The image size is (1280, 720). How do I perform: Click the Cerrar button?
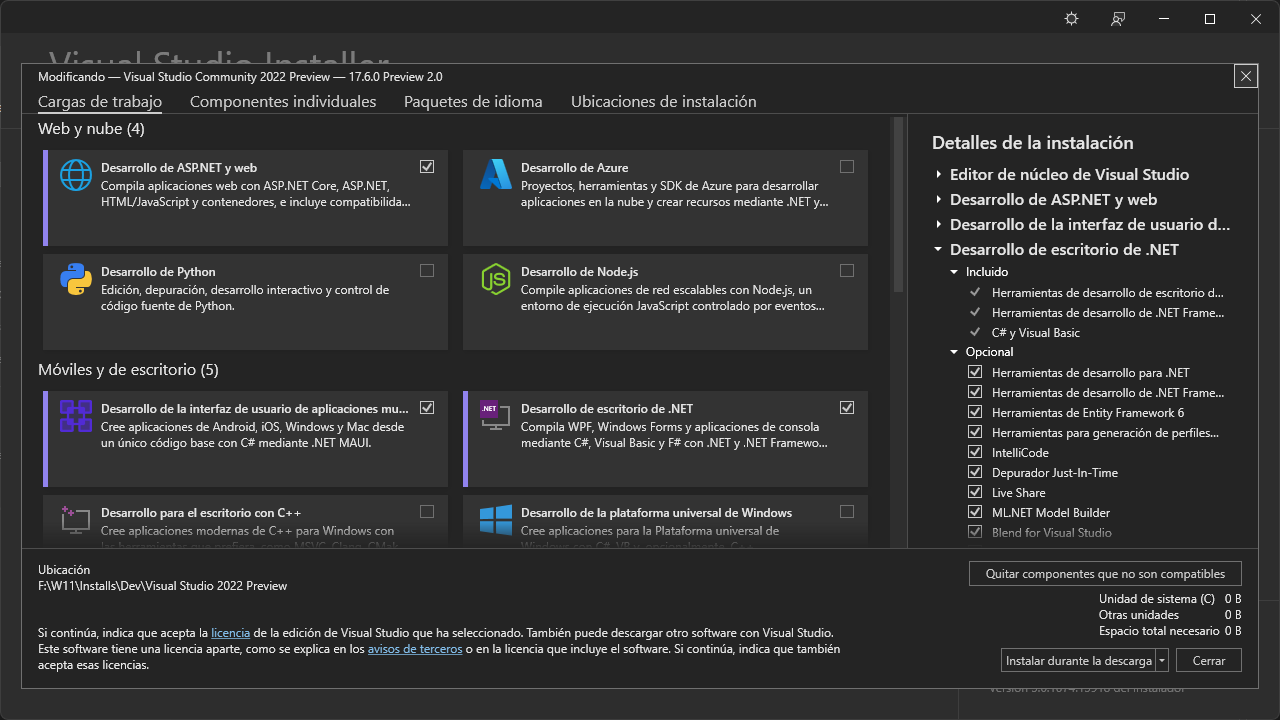click(1209, 661)
